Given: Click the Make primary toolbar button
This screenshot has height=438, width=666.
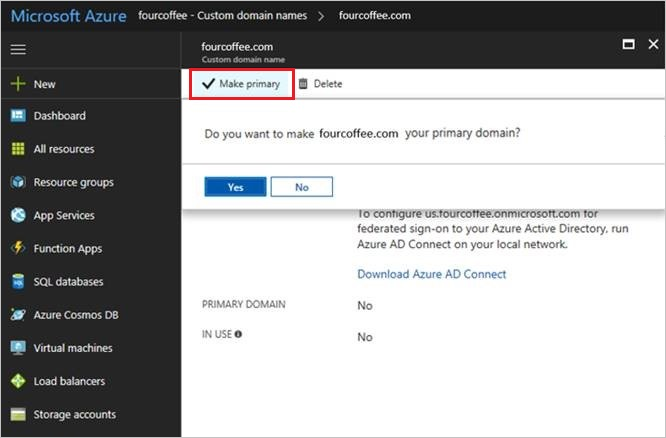Looking at the screenshot, I should 241,84.
